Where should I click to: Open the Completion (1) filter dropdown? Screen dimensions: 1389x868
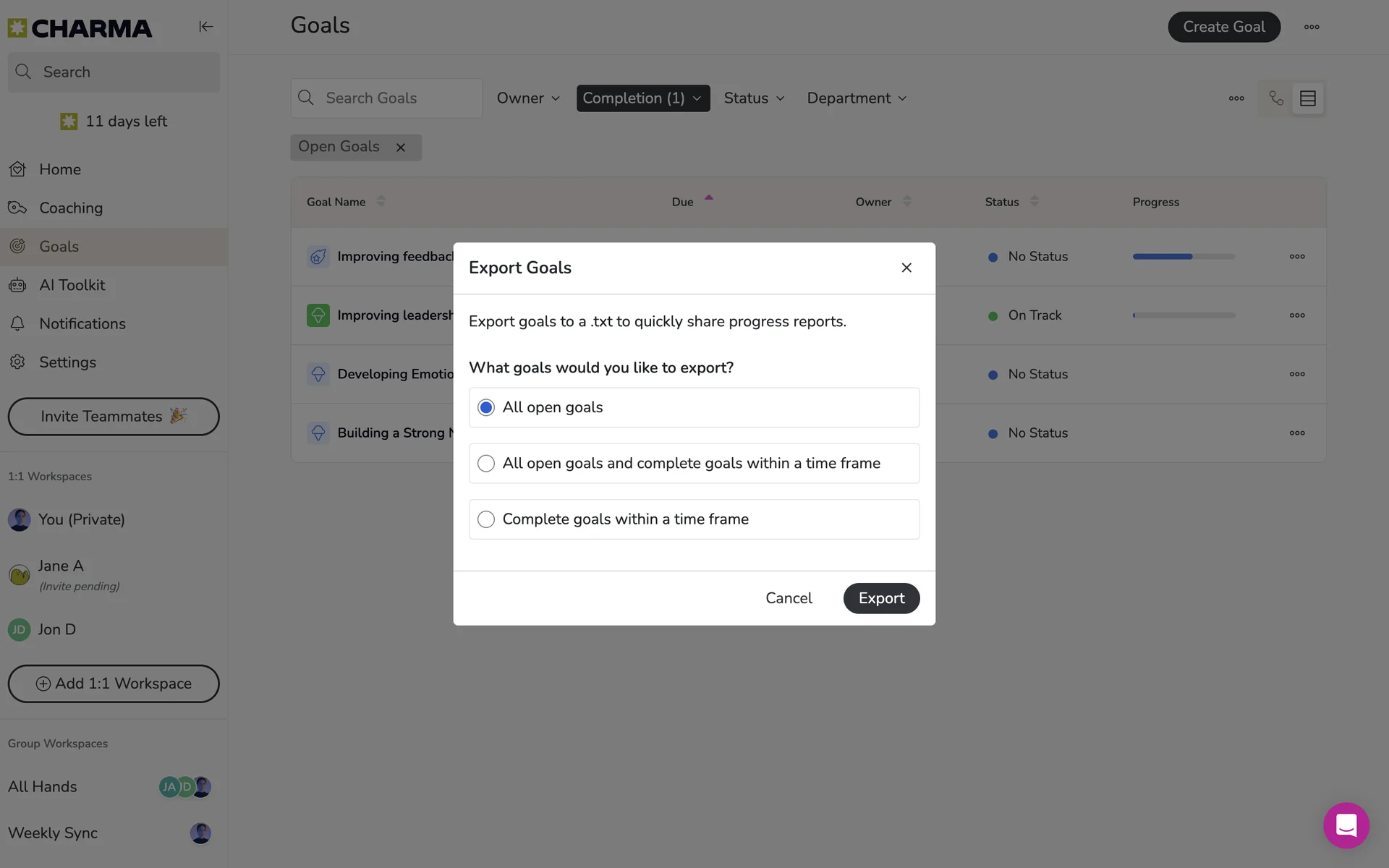tap(643, 98)
